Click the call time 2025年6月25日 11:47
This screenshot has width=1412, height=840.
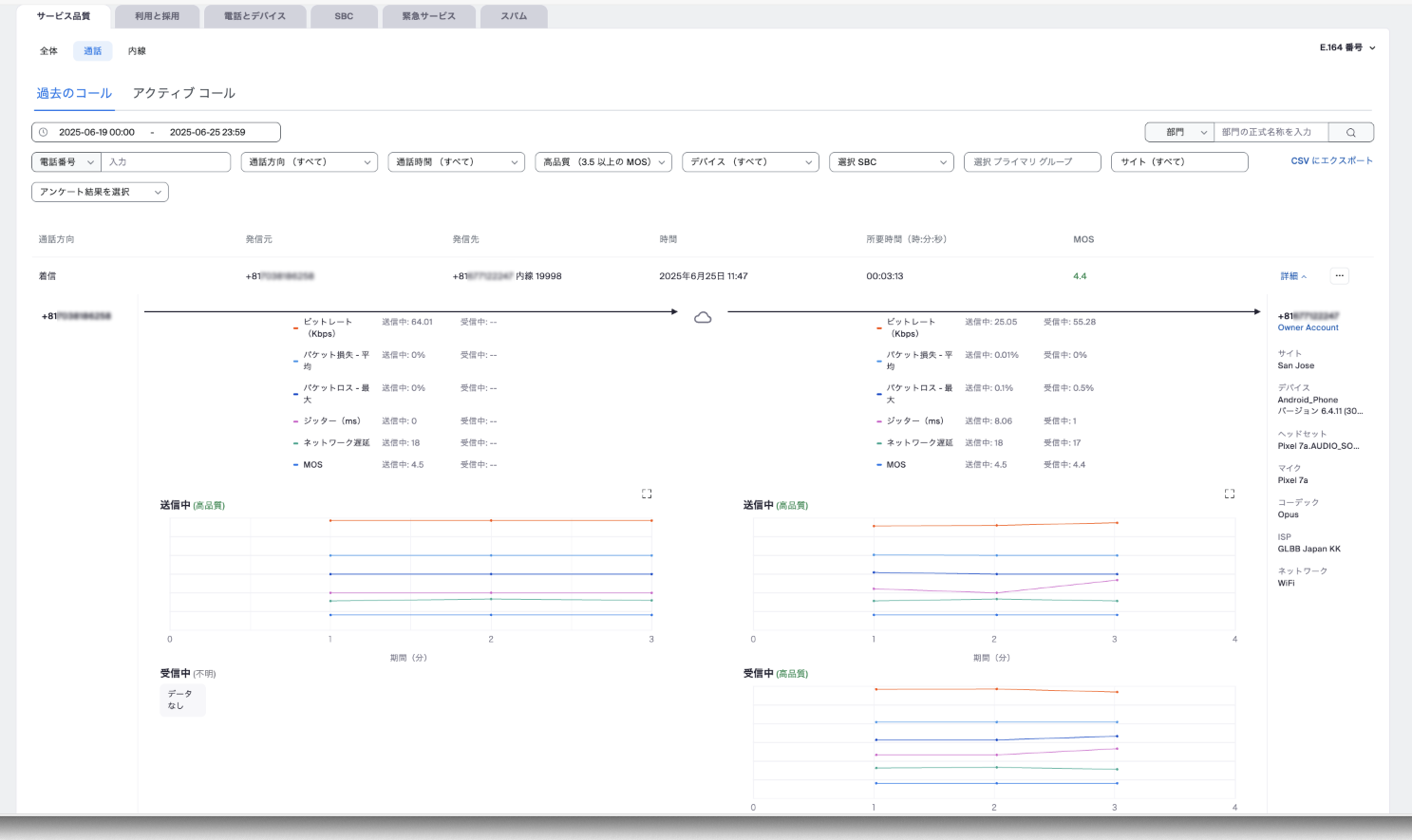(704, 276)
